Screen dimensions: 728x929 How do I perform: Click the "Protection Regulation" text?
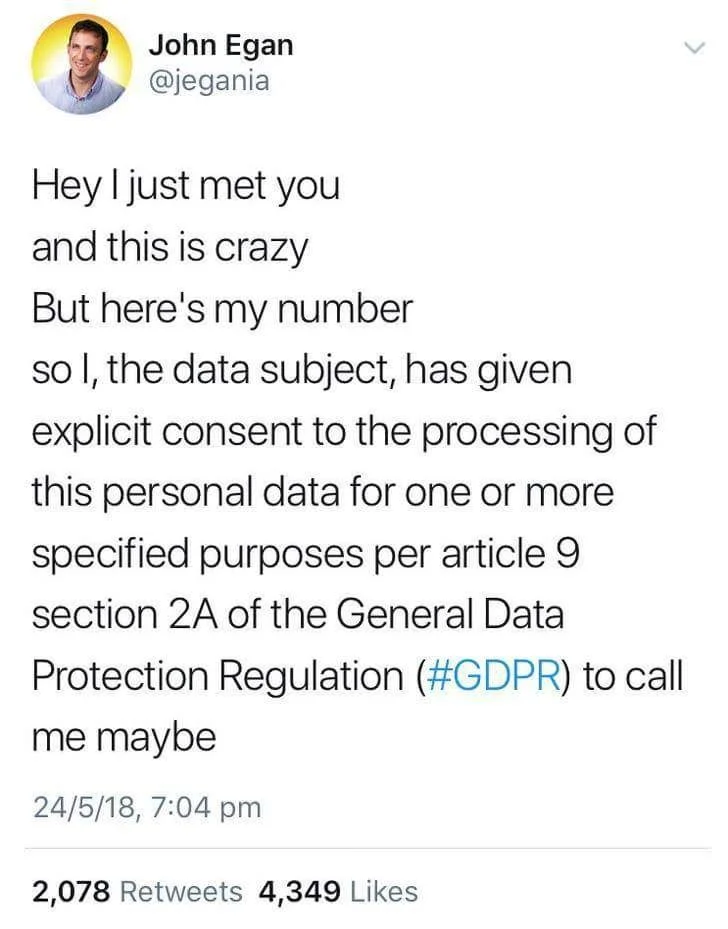point(216,675)
